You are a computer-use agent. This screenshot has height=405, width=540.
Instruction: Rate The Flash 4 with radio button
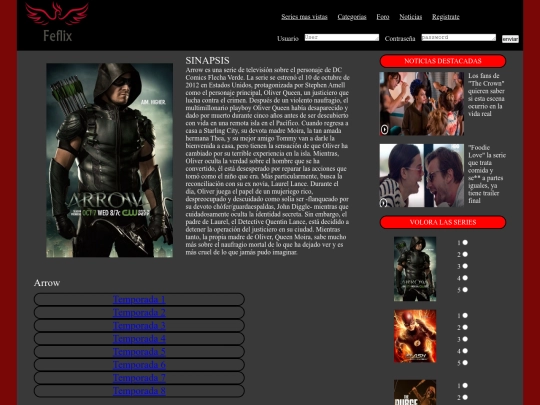point(465,351)
